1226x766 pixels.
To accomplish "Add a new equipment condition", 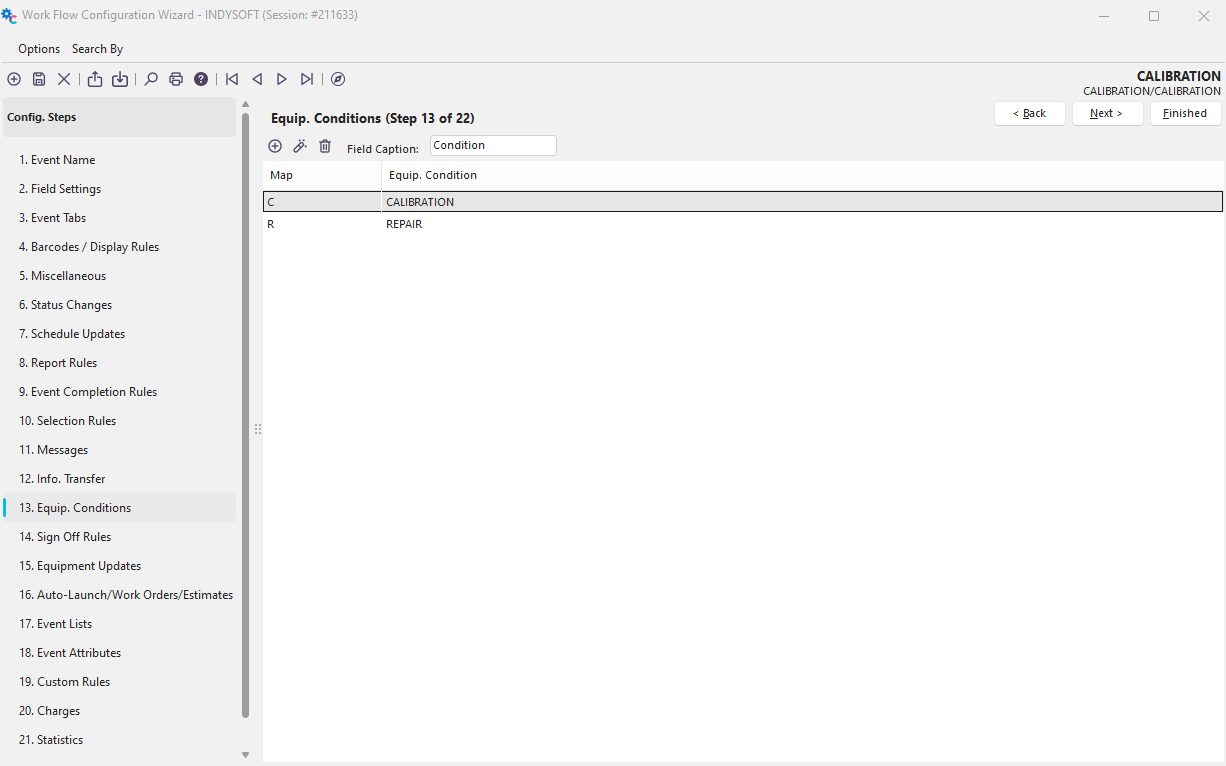I will pos(275,146).
